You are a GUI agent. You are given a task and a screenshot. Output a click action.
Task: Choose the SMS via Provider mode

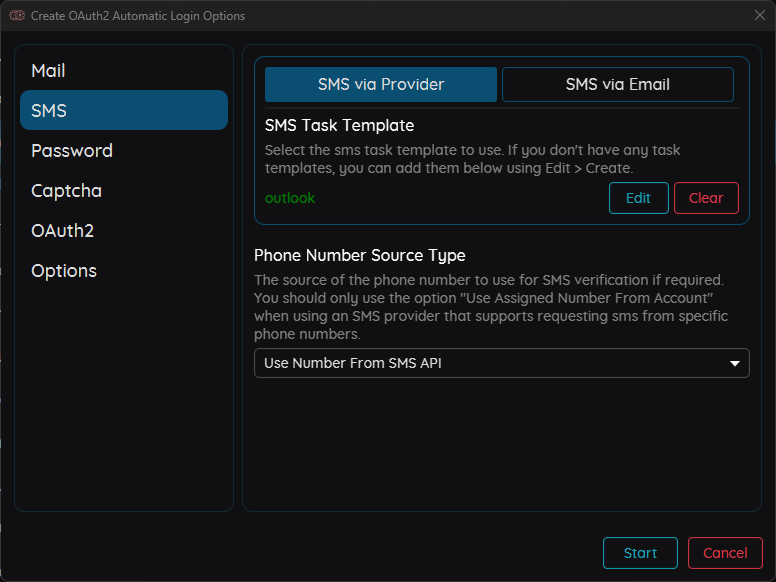(x=381, y=85)
